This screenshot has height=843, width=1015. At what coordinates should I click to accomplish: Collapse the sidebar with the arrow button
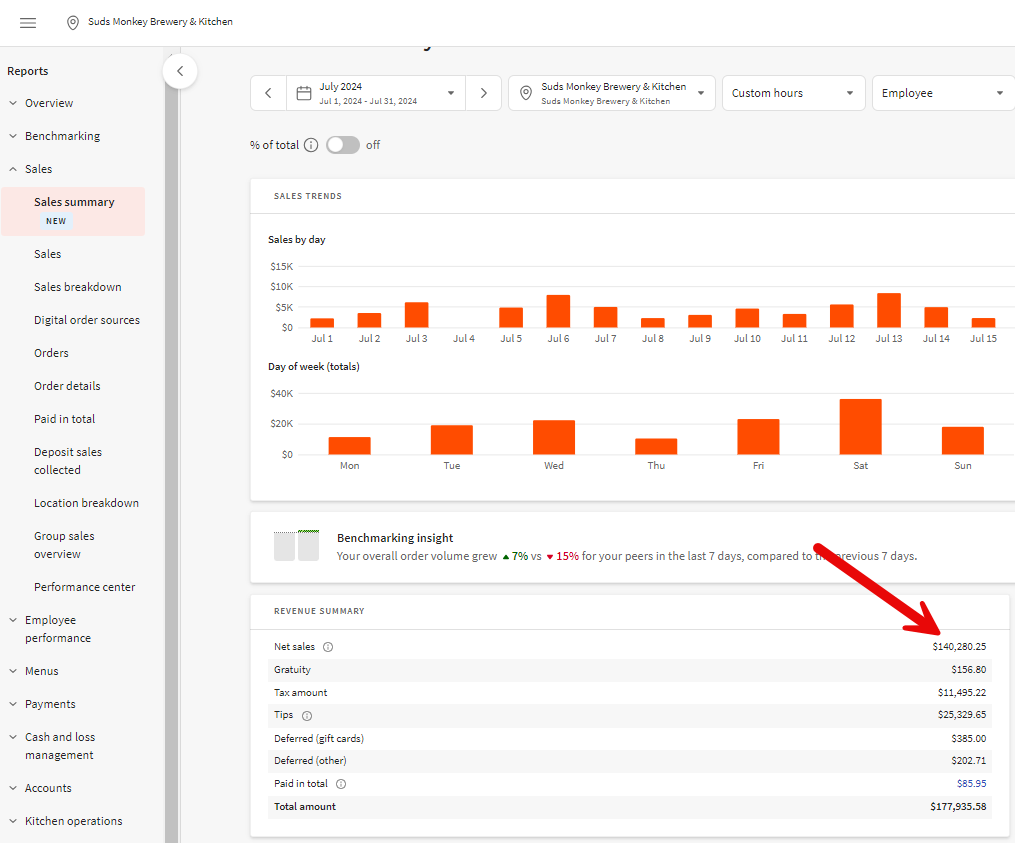coord(180,71)
